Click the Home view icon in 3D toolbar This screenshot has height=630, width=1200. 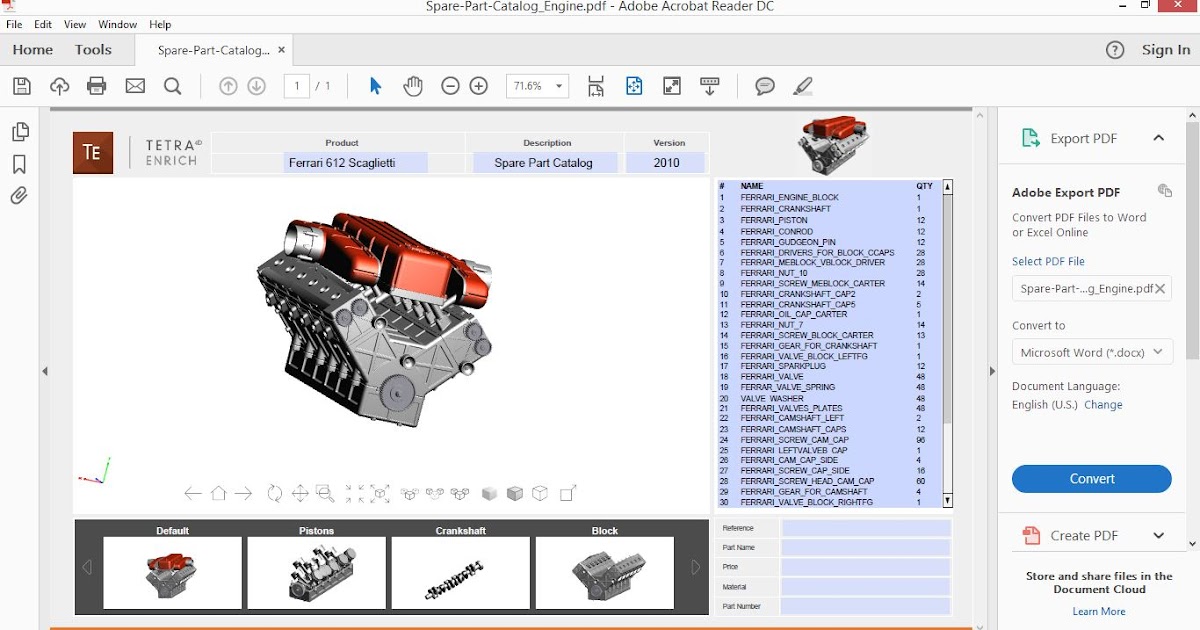pyautogui.click(x=220, y=492)
